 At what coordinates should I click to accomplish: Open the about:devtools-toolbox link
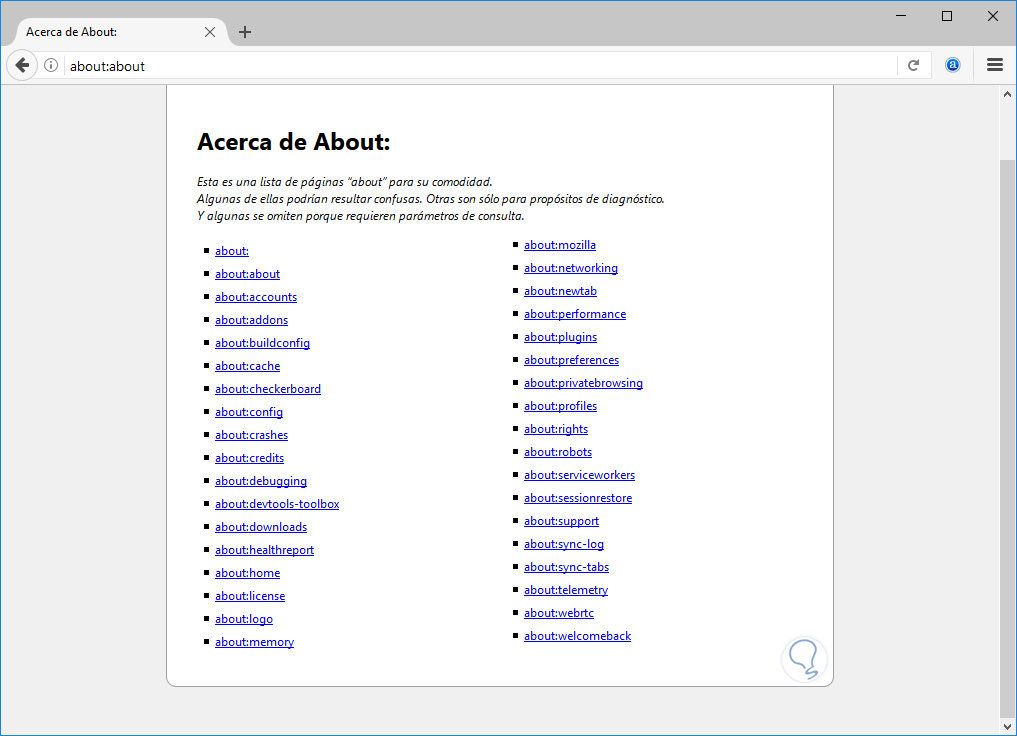(x=277, y=505)
